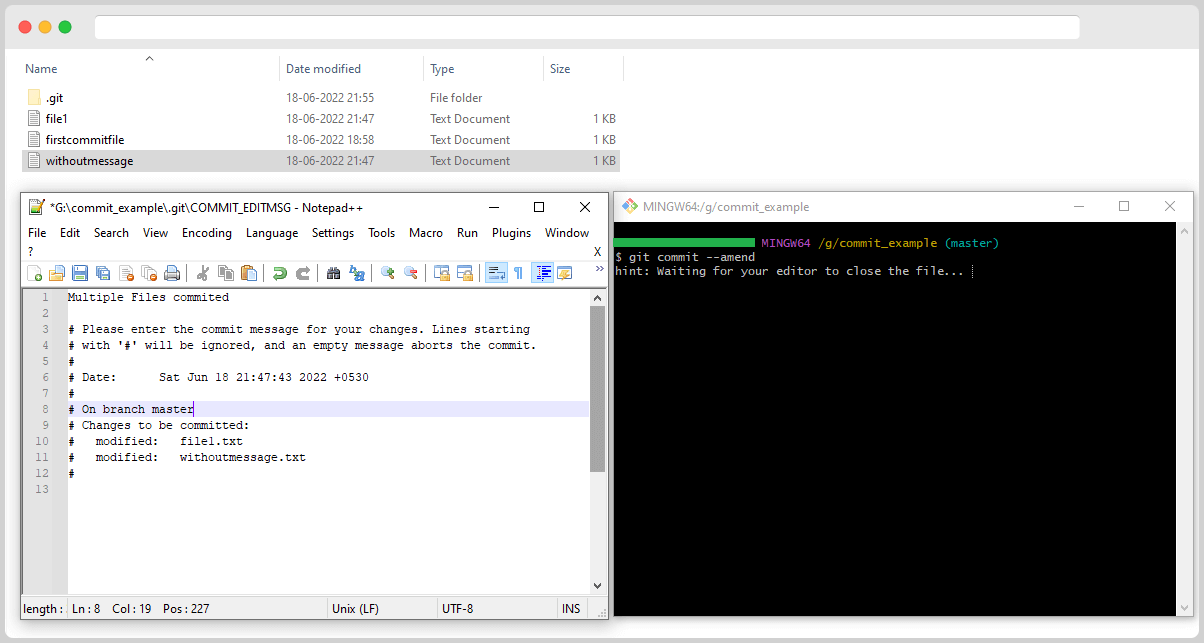
Task: Open the Encoding menu
Action: 207,233
